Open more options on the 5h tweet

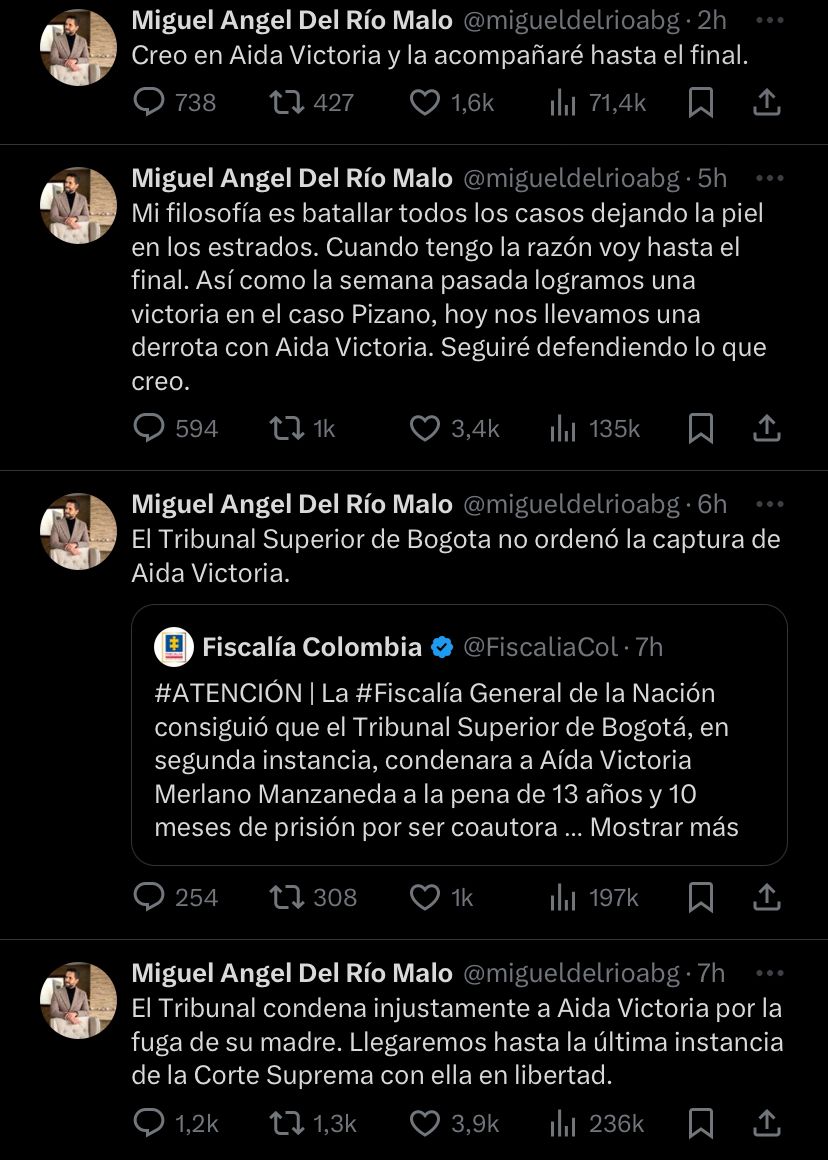769,178
